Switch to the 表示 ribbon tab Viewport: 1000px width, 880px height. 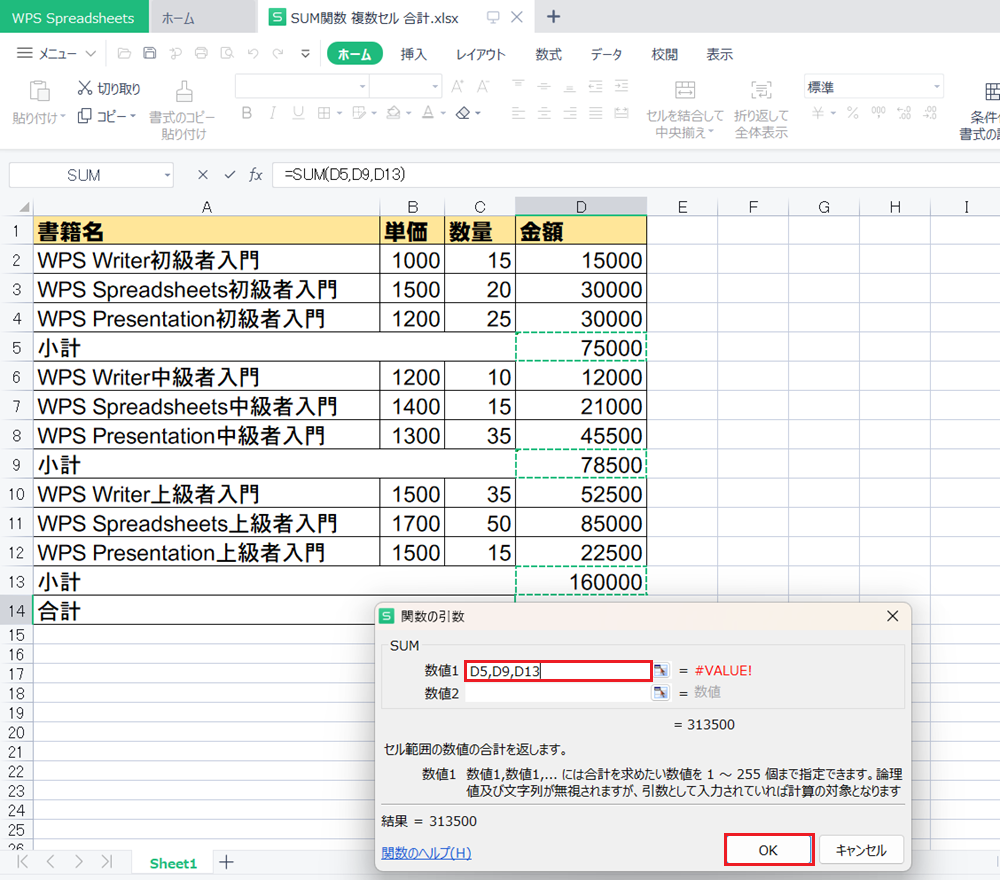coord(719,54)
